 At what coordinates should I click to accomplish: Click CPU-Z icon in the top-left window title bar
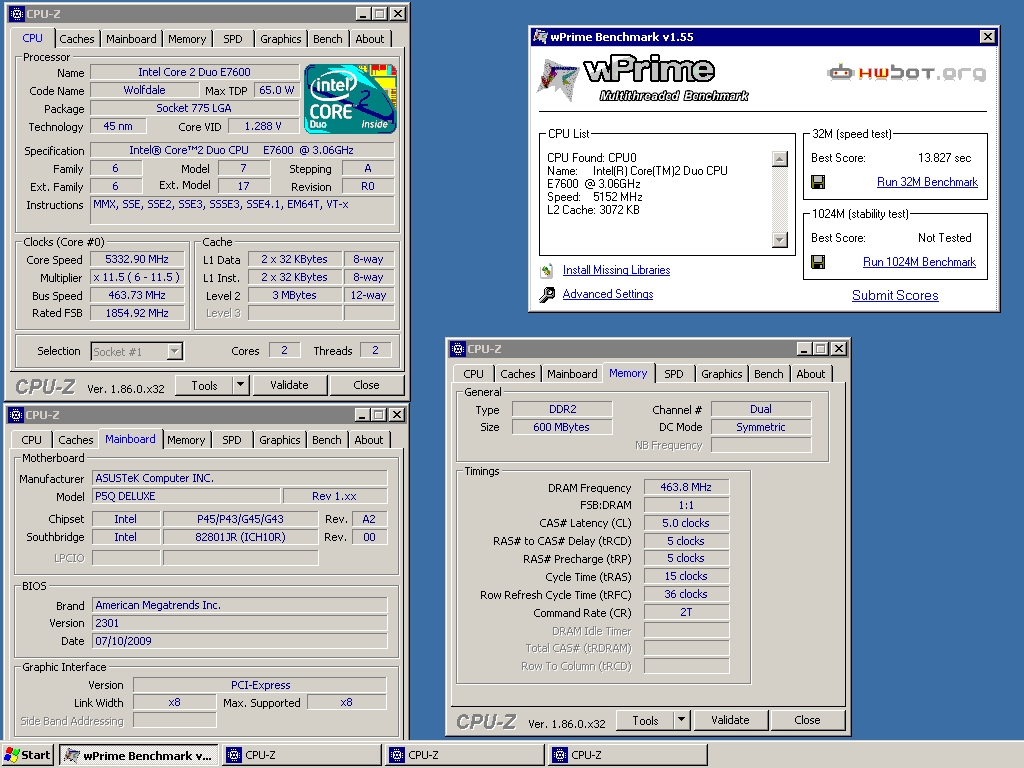[17, 14]
